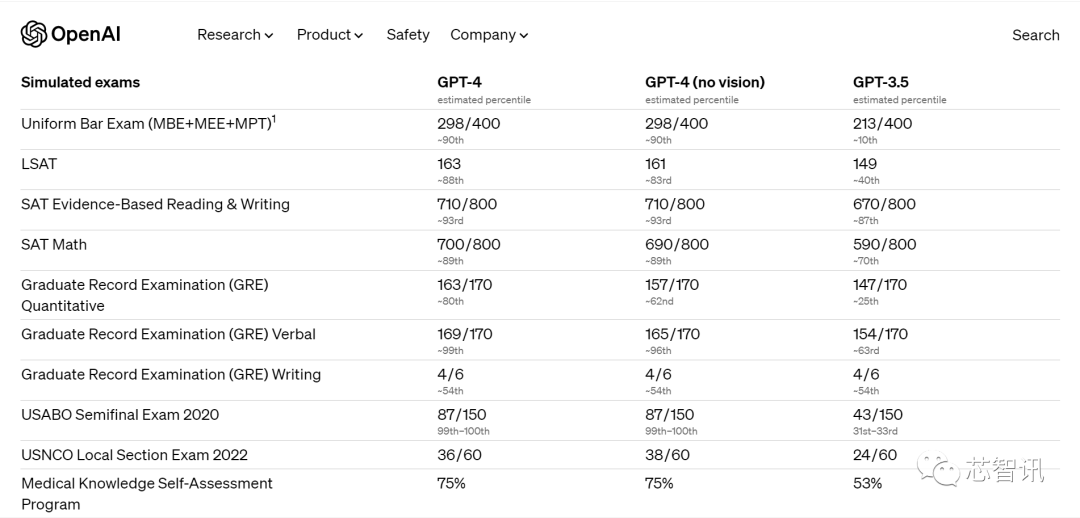This screenshot has height=518, width=1080.
Task: Select the LSAT row label
Action: 39,164
